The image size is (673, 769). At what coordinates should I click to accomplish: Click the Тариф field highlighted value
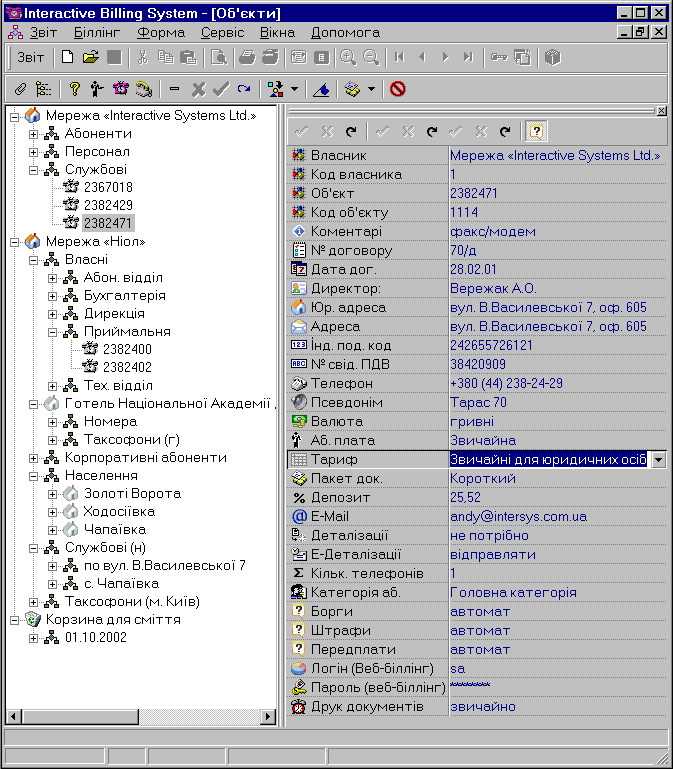click(548, 460)
